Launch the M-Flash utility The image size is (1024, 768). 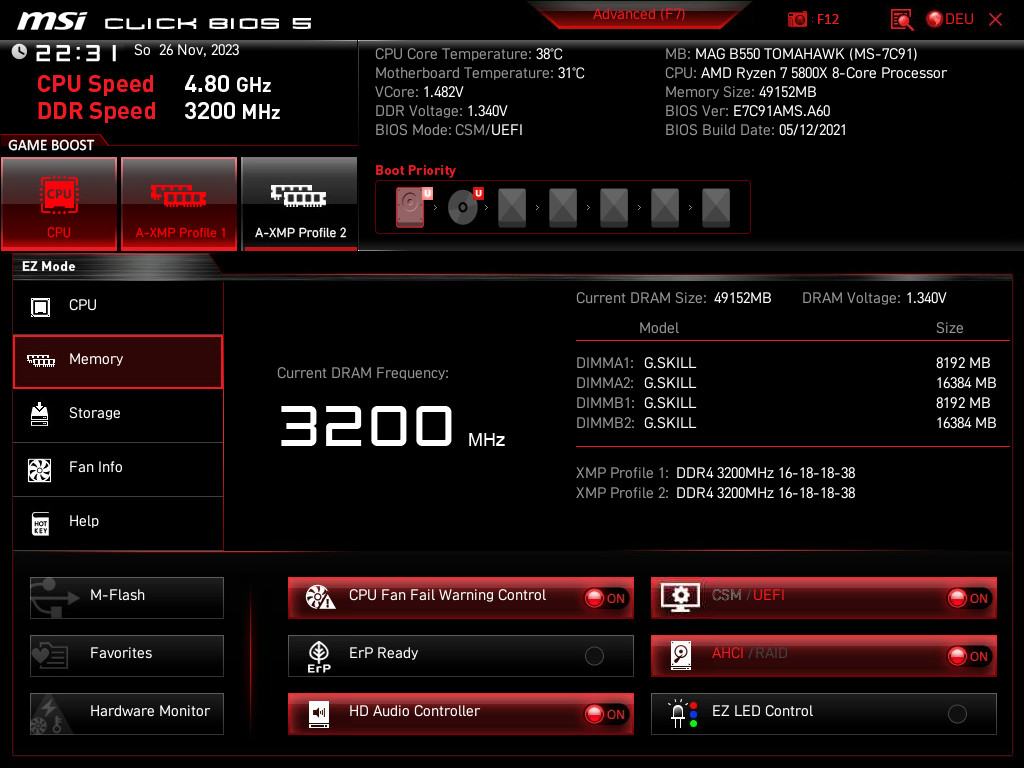[127, 598]
